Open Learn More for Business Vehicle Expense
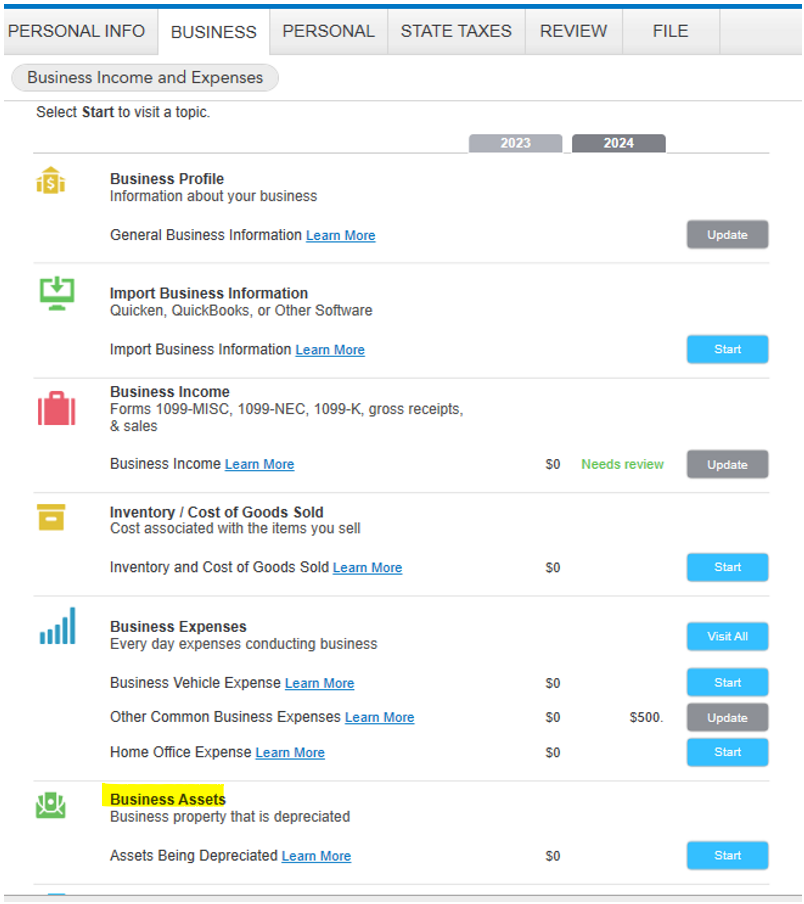Viewport: 804px width, 904px height. pos(319,683)
